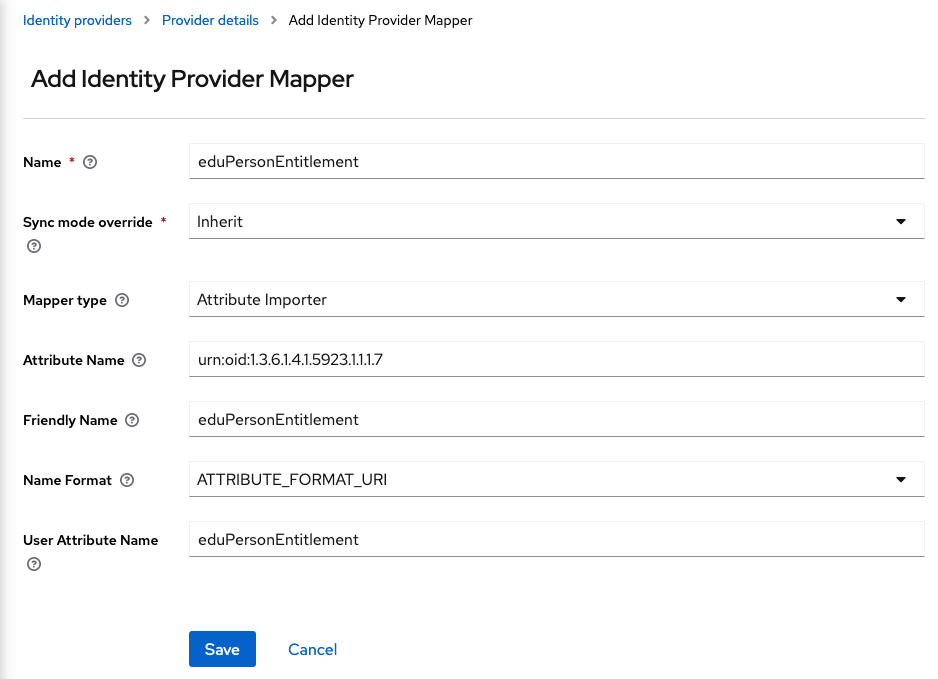Open the Name Format dropdown
This screenshot has height=679, width=938.
556,479
